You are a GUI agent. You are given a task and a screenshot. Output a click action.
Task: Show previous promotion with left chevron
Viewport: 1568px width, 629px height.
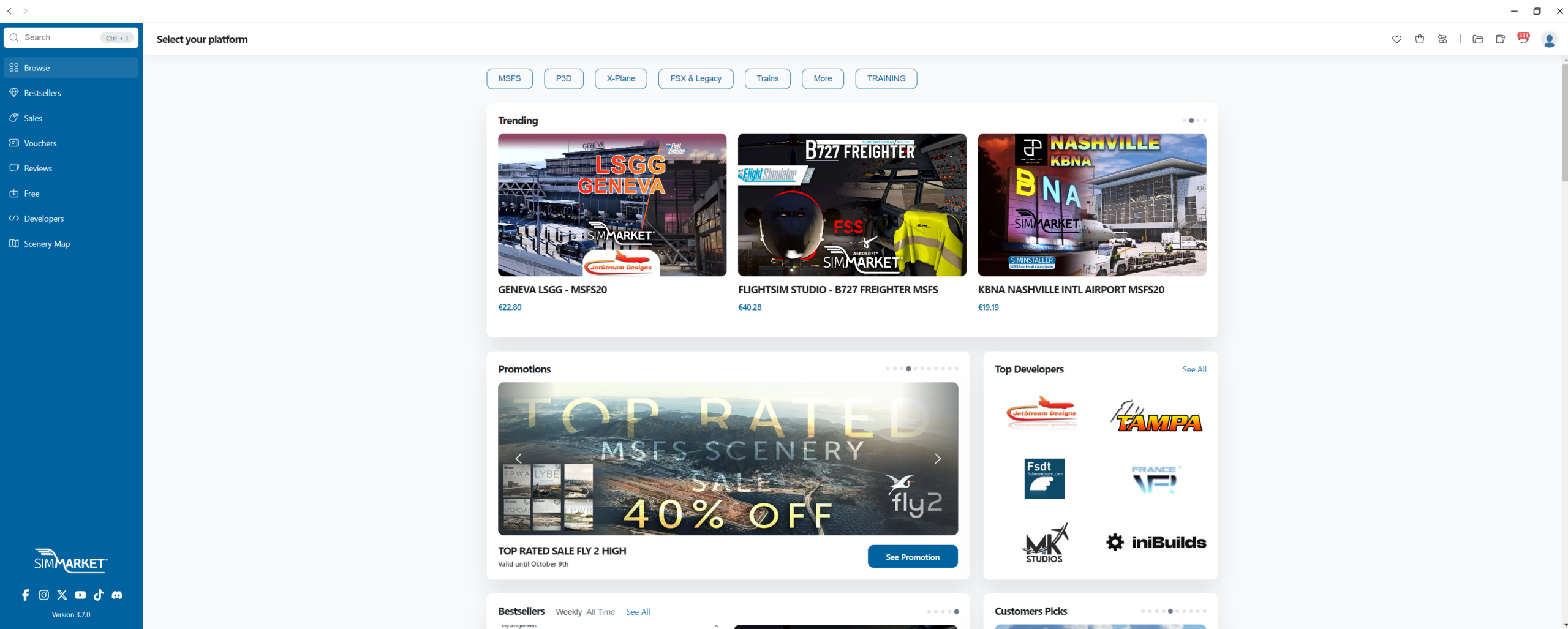pyautogui.click(x=519, y=459)
